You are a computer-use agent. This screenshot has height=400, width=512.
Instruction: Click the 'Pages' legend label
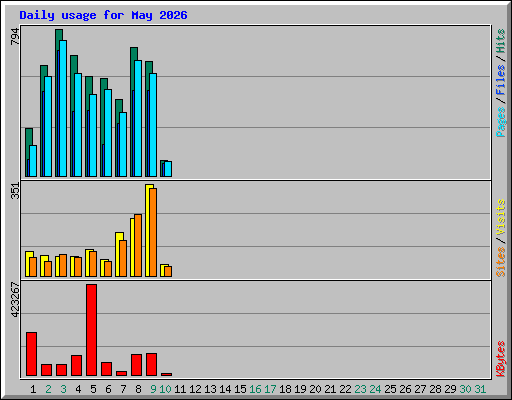pyautogui.click(x=500, y=122)
